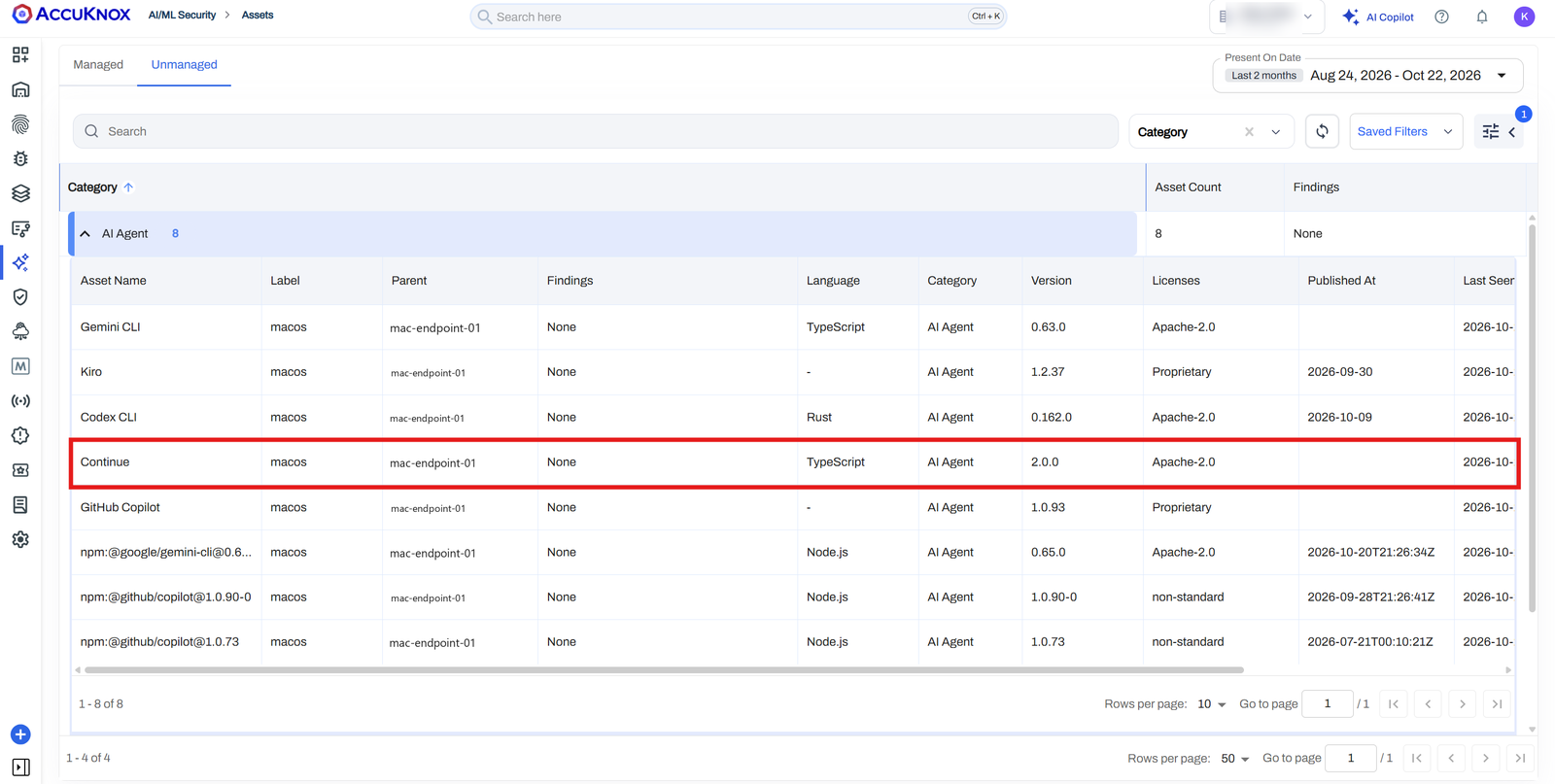Open the AI/ML sparkle icon in sidebar
Screen dimensions: 1555x784
[x=20, y=262]
